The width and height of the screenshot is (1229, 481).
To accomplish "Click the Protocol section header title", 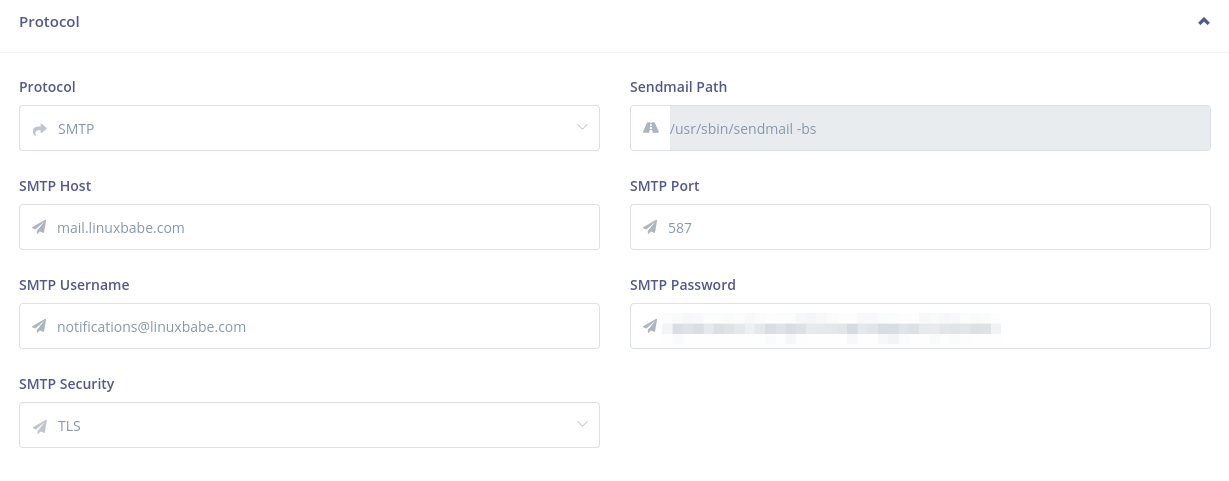I will [49, 22].
